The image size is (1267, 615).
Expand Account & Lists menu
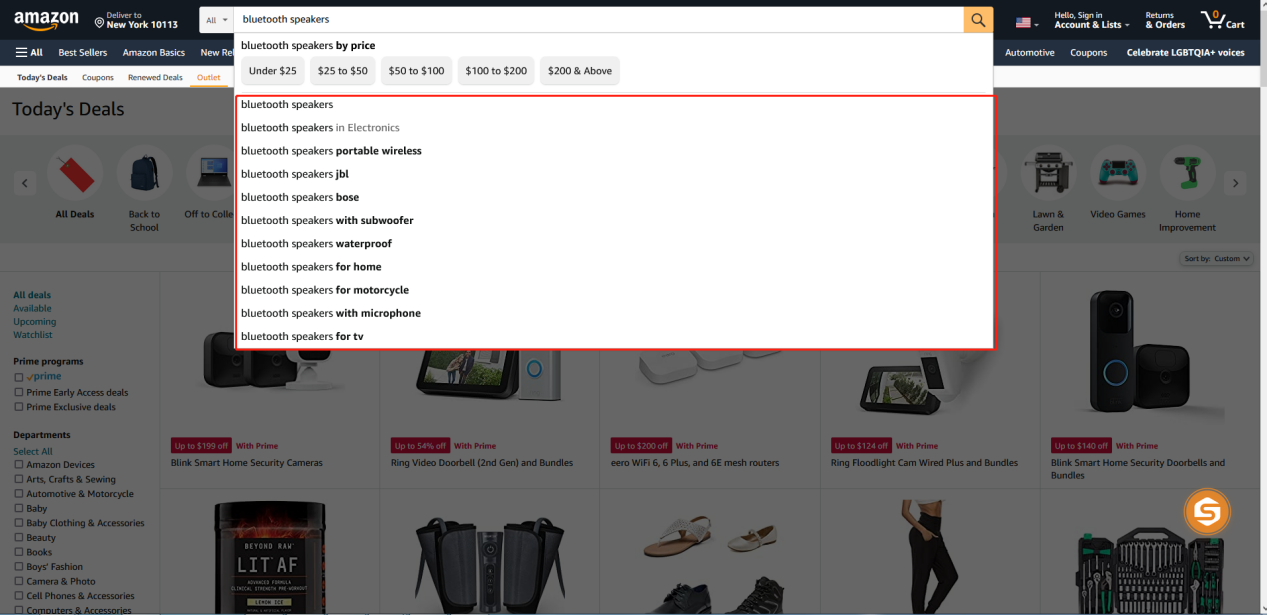pyautogui.click(x=1092, y=20)
